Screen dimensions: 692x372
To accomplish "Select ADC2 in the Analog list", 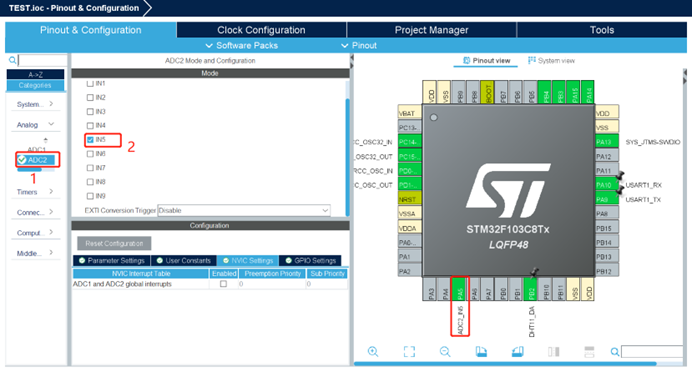I will pos(37,160).
